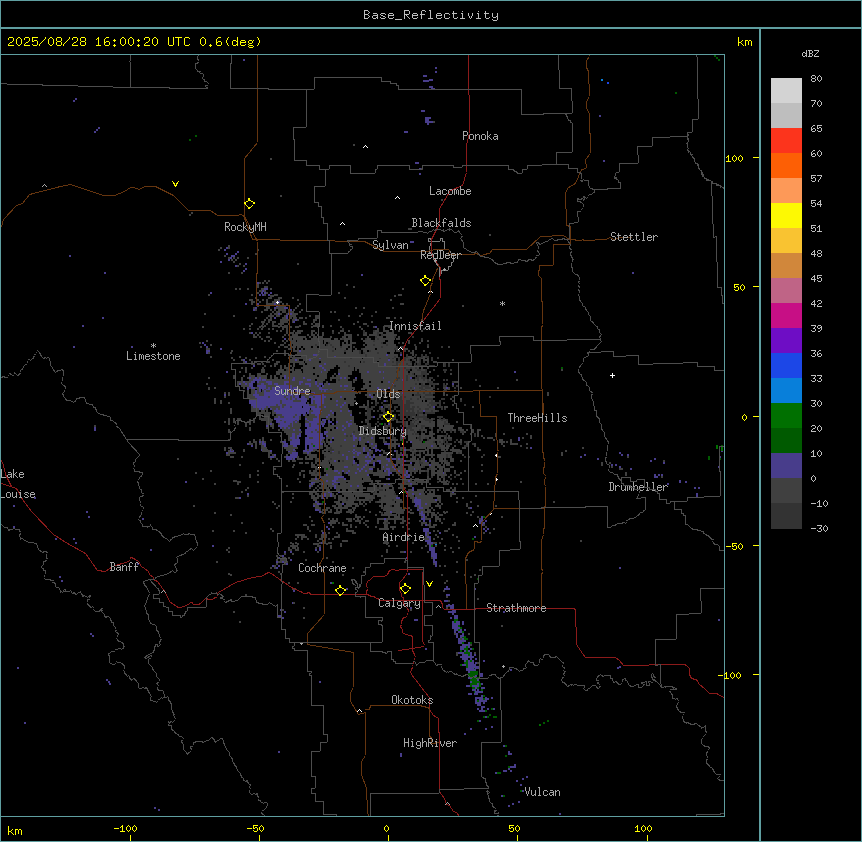
Task: Choose the bright green swatch in dBZ legend
Action: click(x=786, y=416)
